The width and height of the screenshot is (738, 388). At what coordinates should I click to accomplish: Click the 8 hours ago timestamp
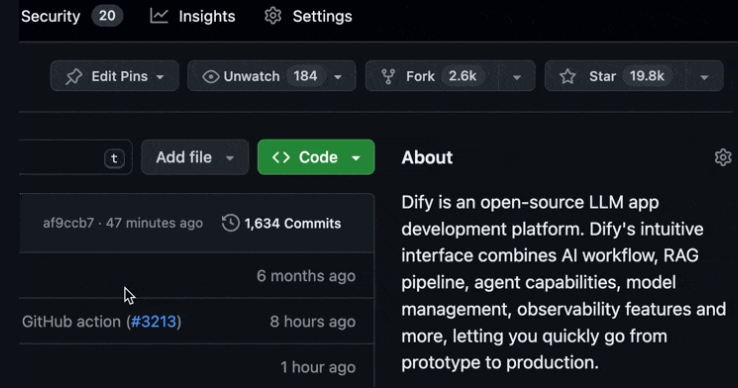click(x=313, y=322)
